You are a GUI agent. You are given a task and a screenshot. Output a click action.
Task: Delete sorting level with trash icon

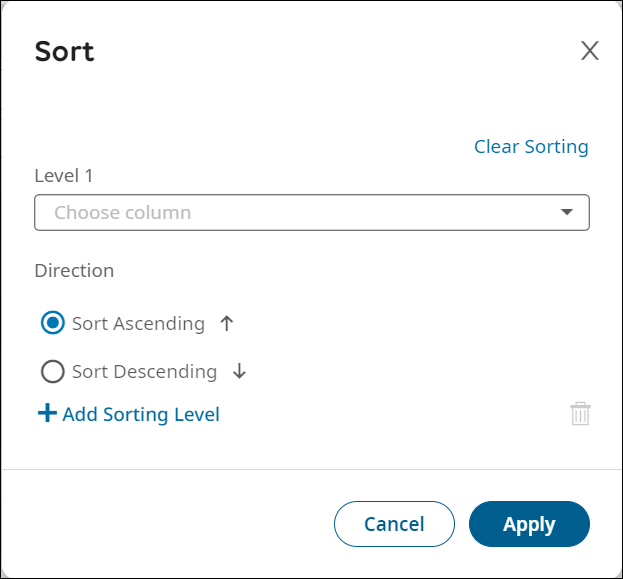580,414
